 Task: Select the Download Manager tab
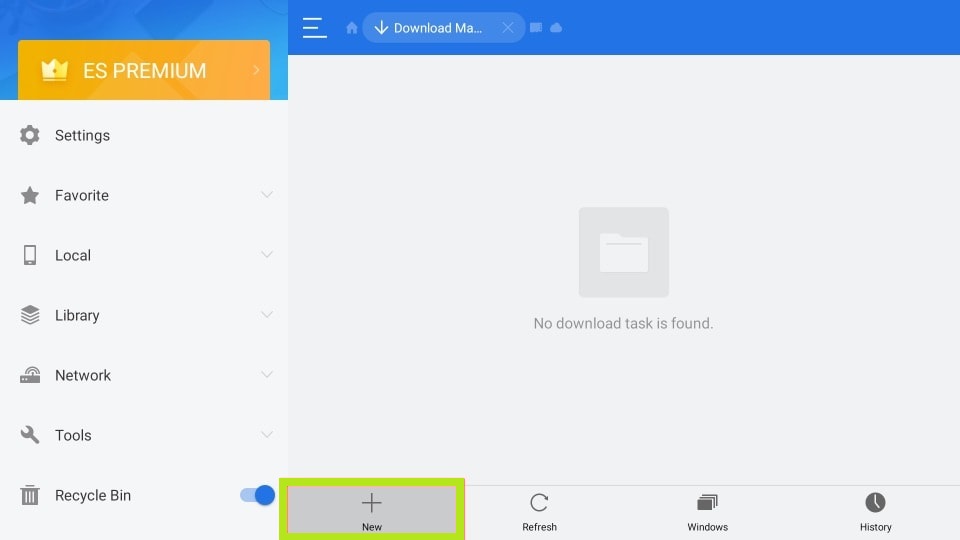[443, 28]
